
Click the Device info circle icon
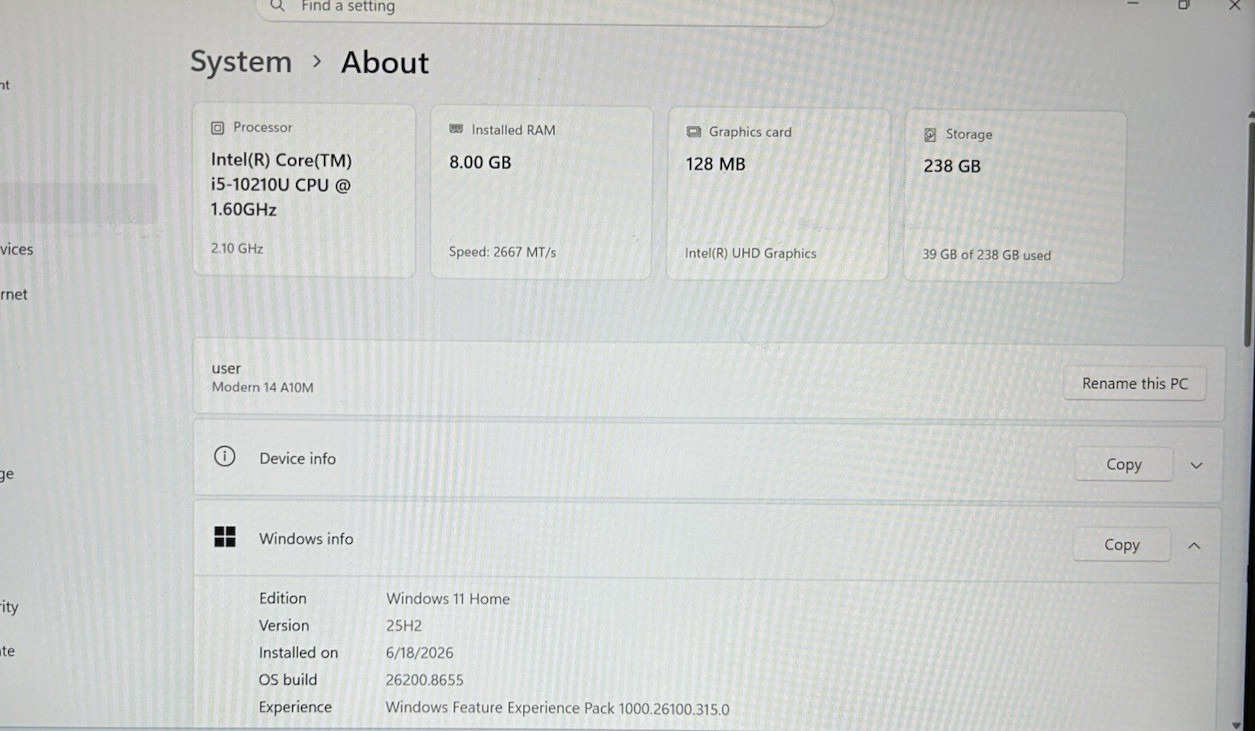click(225, 457)
